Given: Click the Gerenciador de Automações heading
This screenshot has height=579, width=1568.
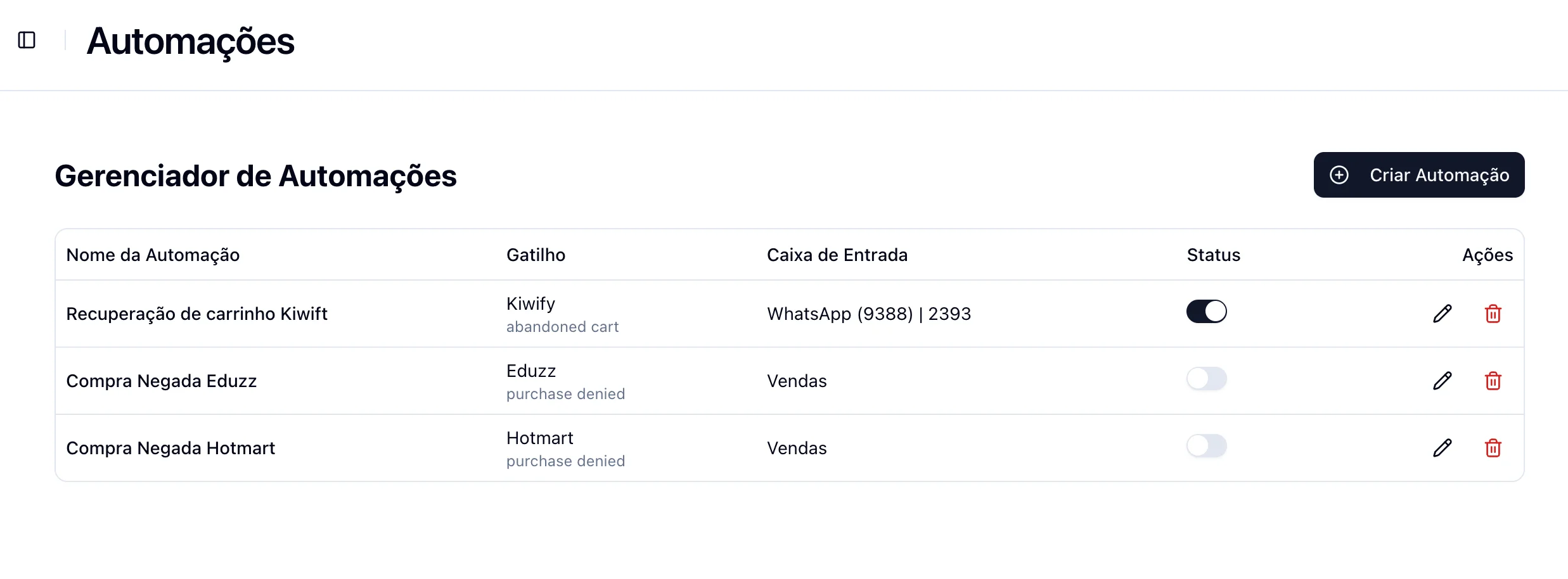Looking at the screenshot, I should (256, 175).
